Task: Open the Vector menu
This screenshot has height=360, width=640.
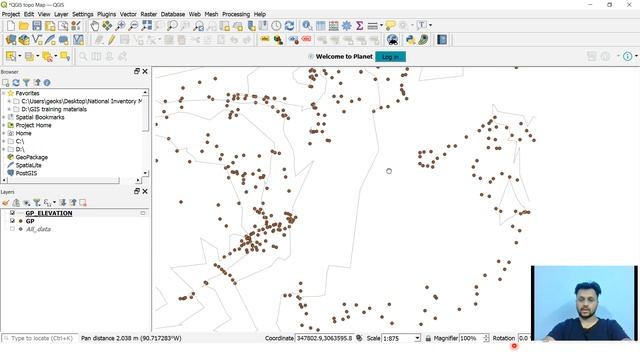Action: pos(128,14)
